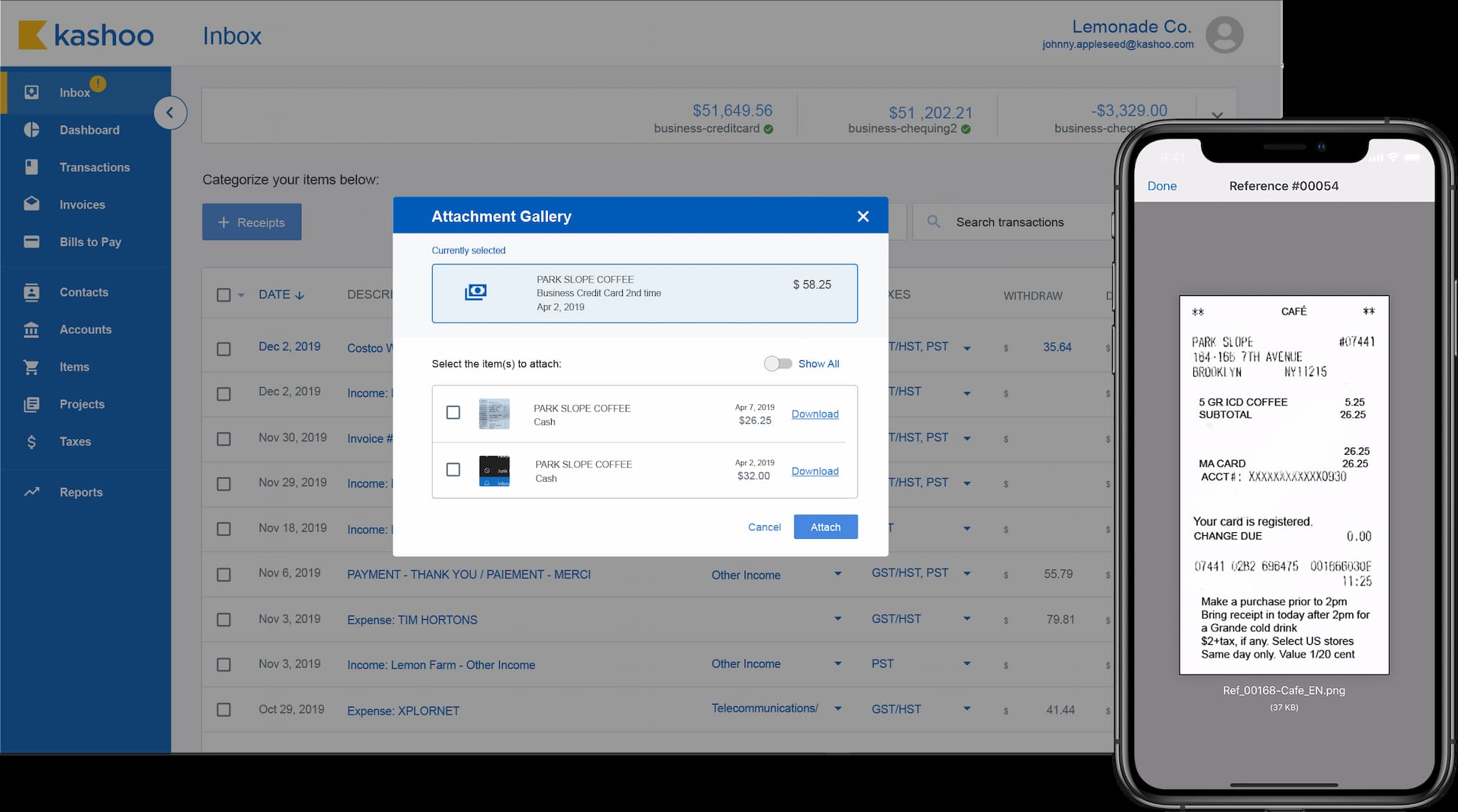Close the Attachment Gallery dialog
The image size is (1458, 812).
tap(863, 216)
